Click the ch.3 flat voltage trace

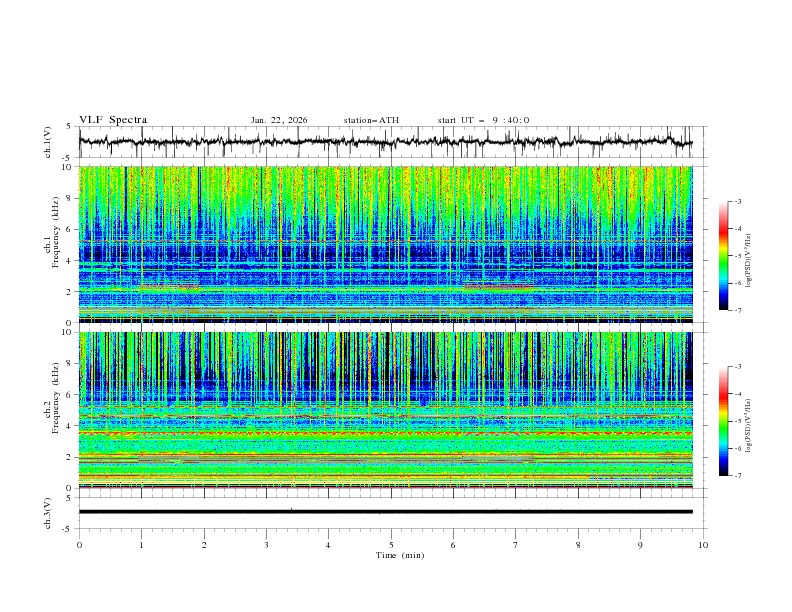click(x=385, y=512)
